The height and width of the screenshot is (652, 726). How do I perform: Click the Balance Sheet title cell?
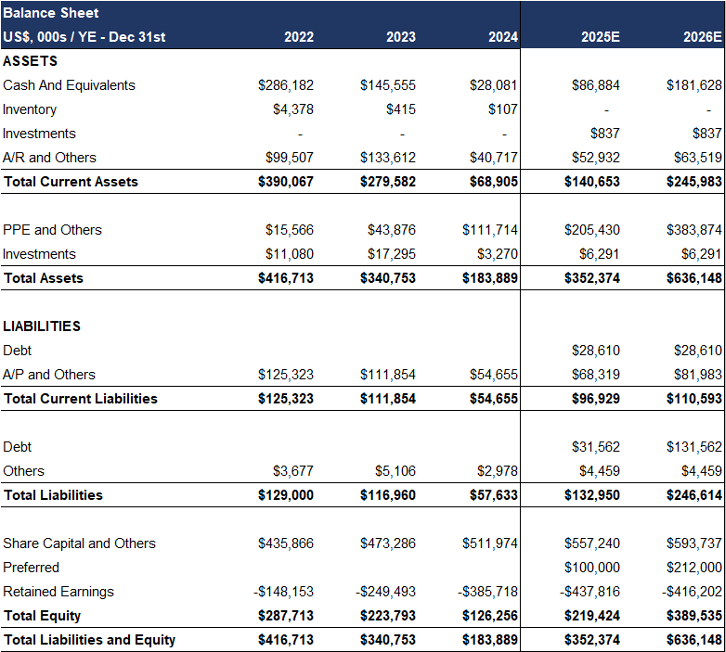pos(50,14)
